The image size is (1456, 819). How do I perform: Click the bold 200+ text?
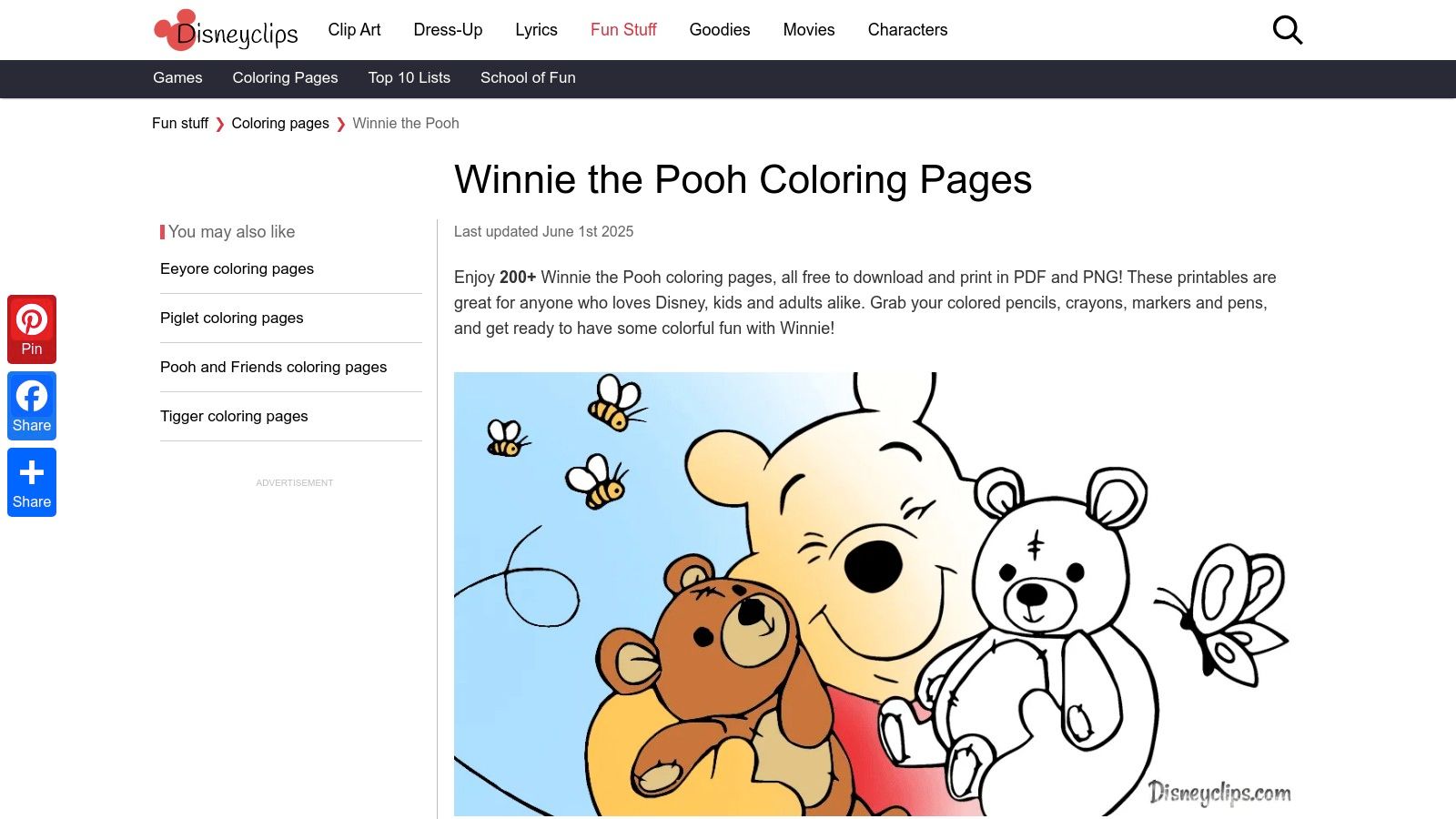pyautogui.click(x=518, y=278)
